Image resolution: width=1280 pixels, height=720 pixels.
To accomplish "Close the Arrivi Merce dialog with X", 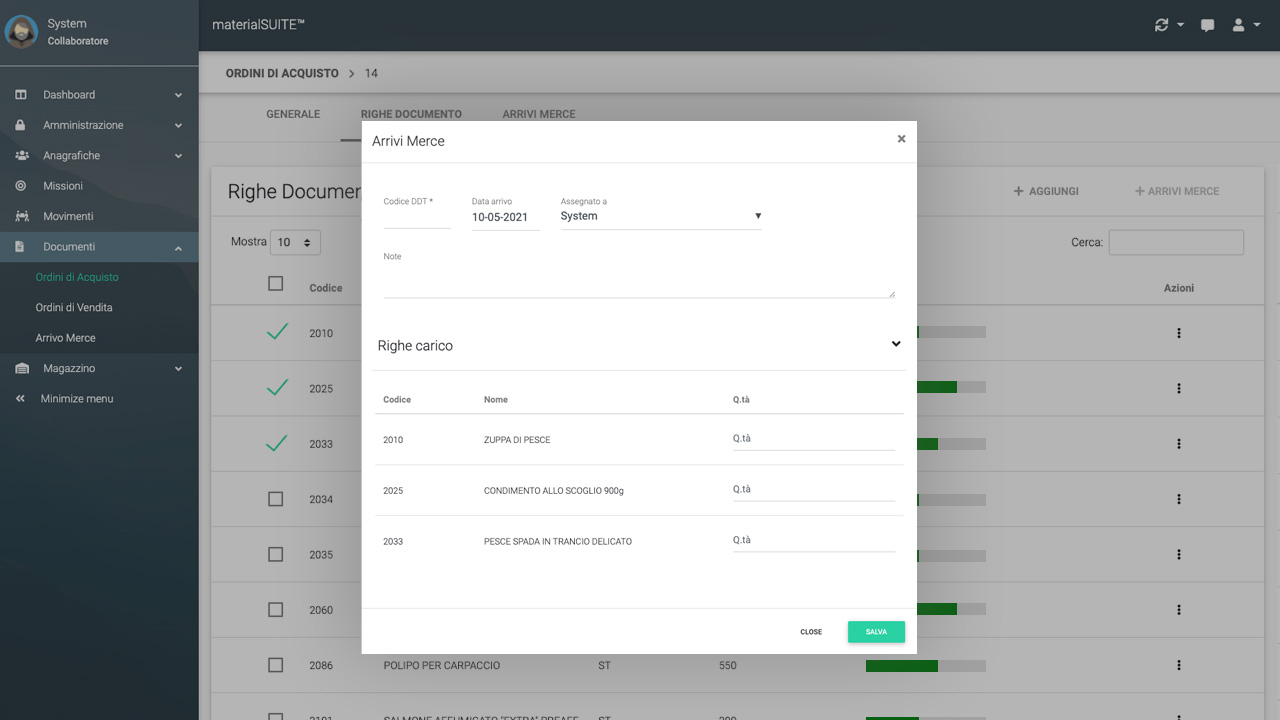I will 901,139.
